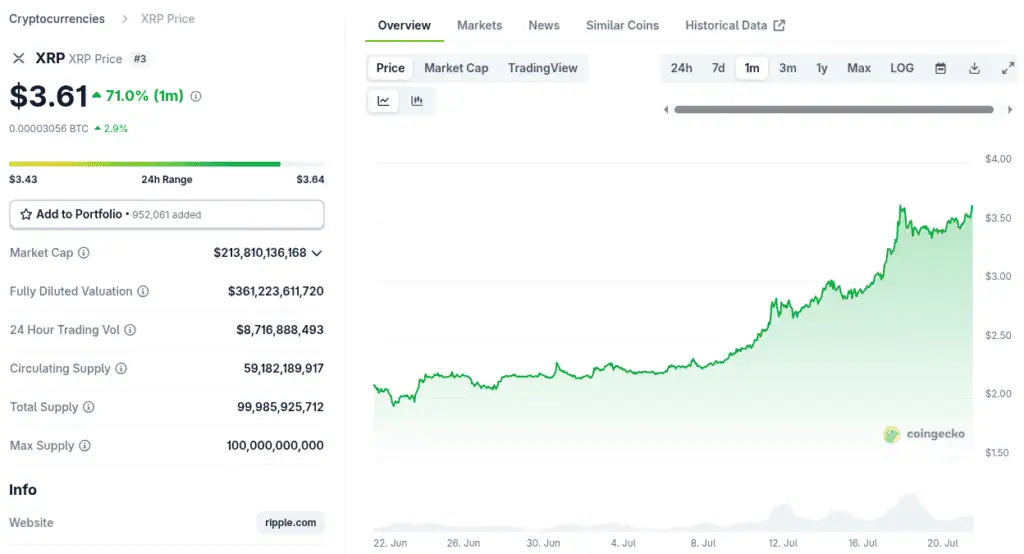Download the chart data

click(974, 68)
